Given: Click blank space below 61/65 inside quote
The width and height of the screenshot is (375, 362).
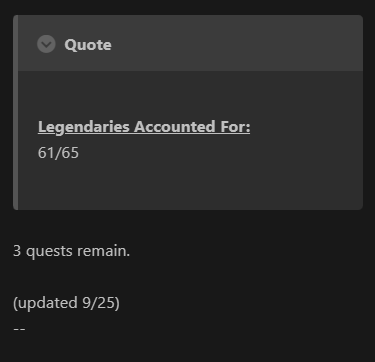Looking at the screenshot, I should (x=190, y=185).
